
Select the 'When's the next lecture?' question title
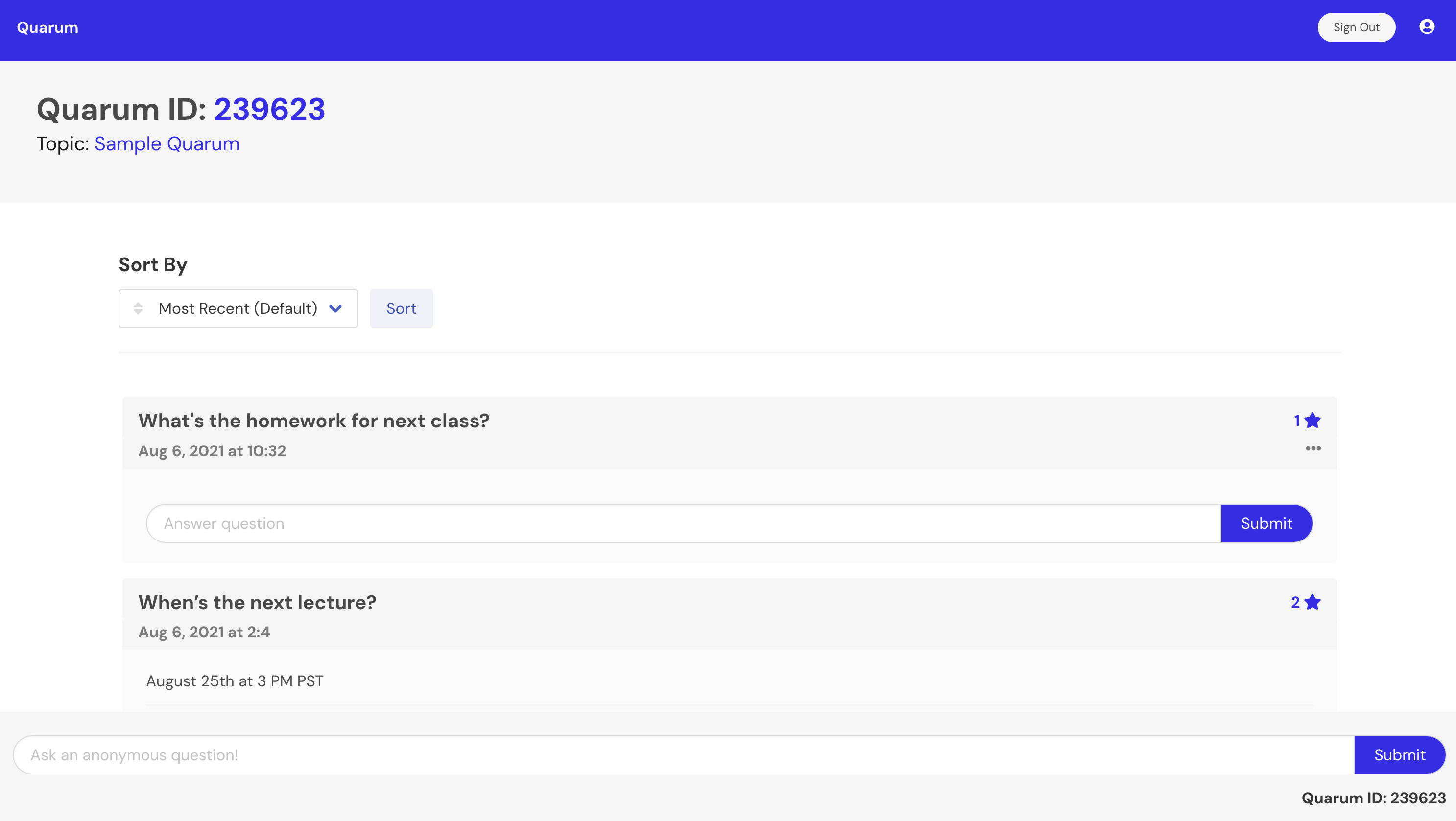257,602
